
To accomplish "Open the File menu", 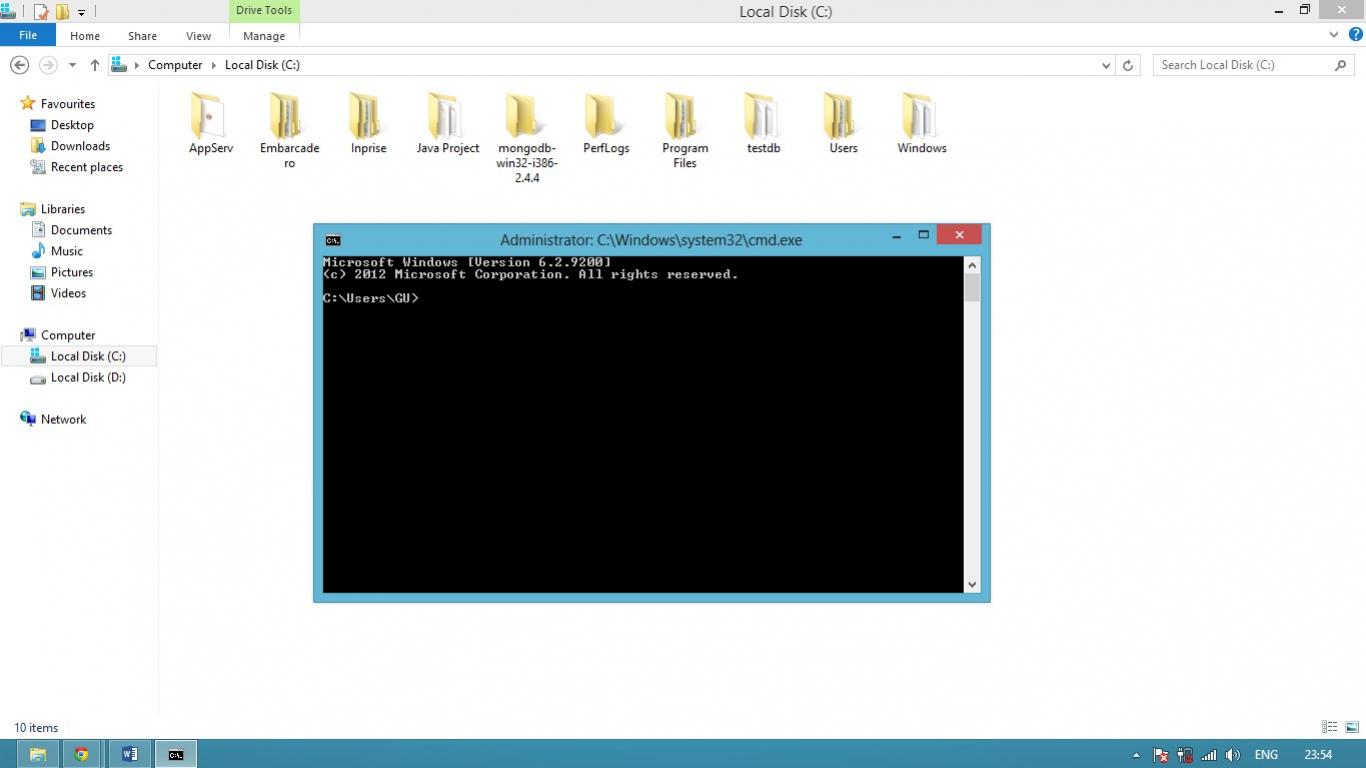I will click(28, 35).
